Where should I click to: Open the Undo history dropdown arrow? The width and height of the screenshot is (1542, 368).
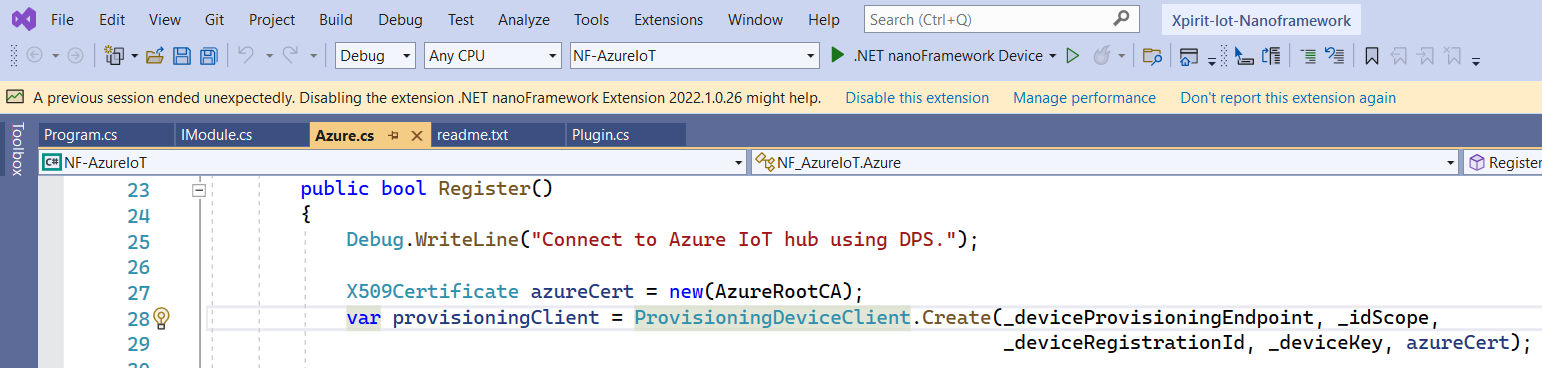point(269,56)
